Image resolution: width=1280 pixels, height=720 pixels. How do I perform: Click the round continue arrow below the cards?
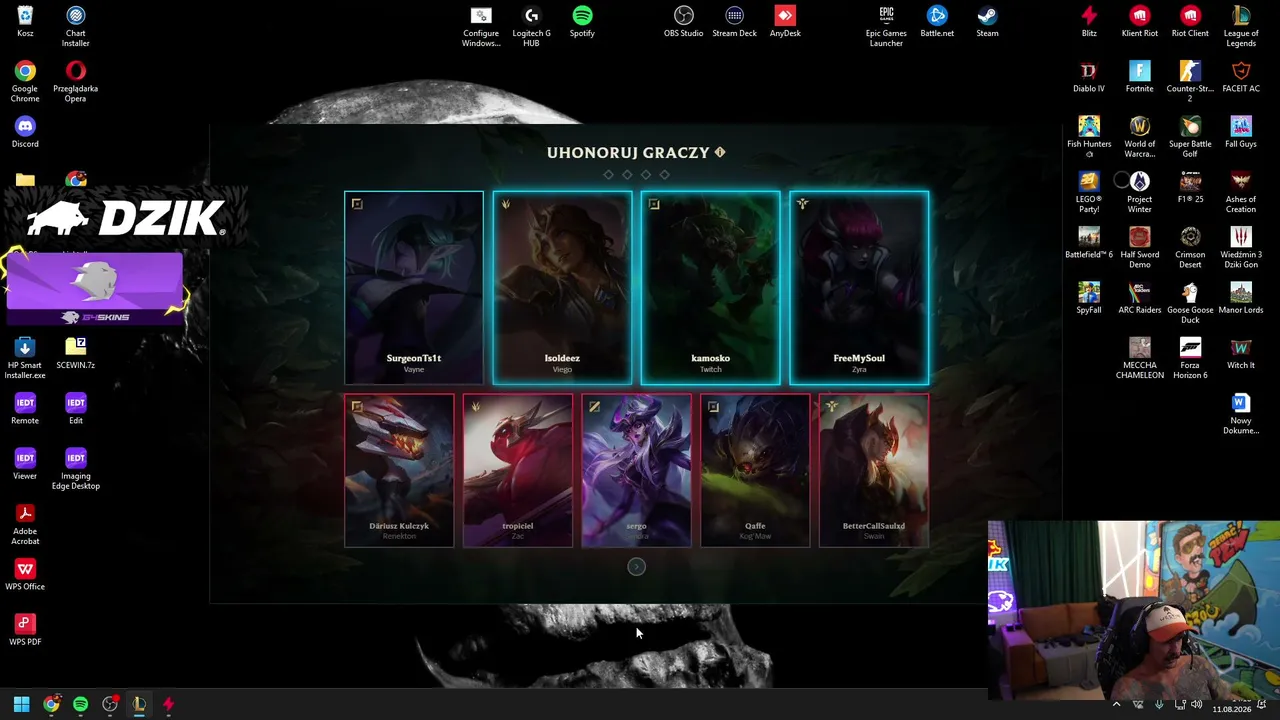point(636,567)
